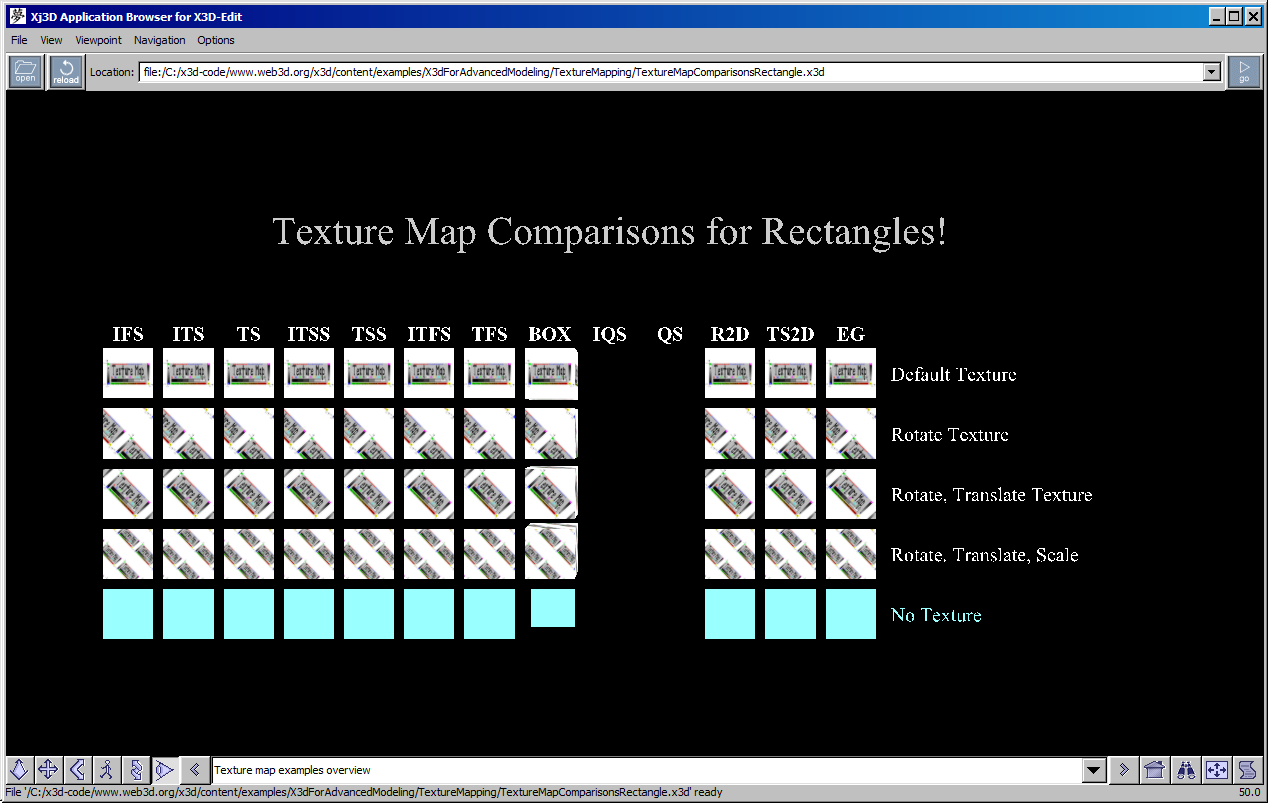This screenshot has height=803, width=1268.
Task: Expand the Location address bar dropdown
Action: [x=1210, y=71]
